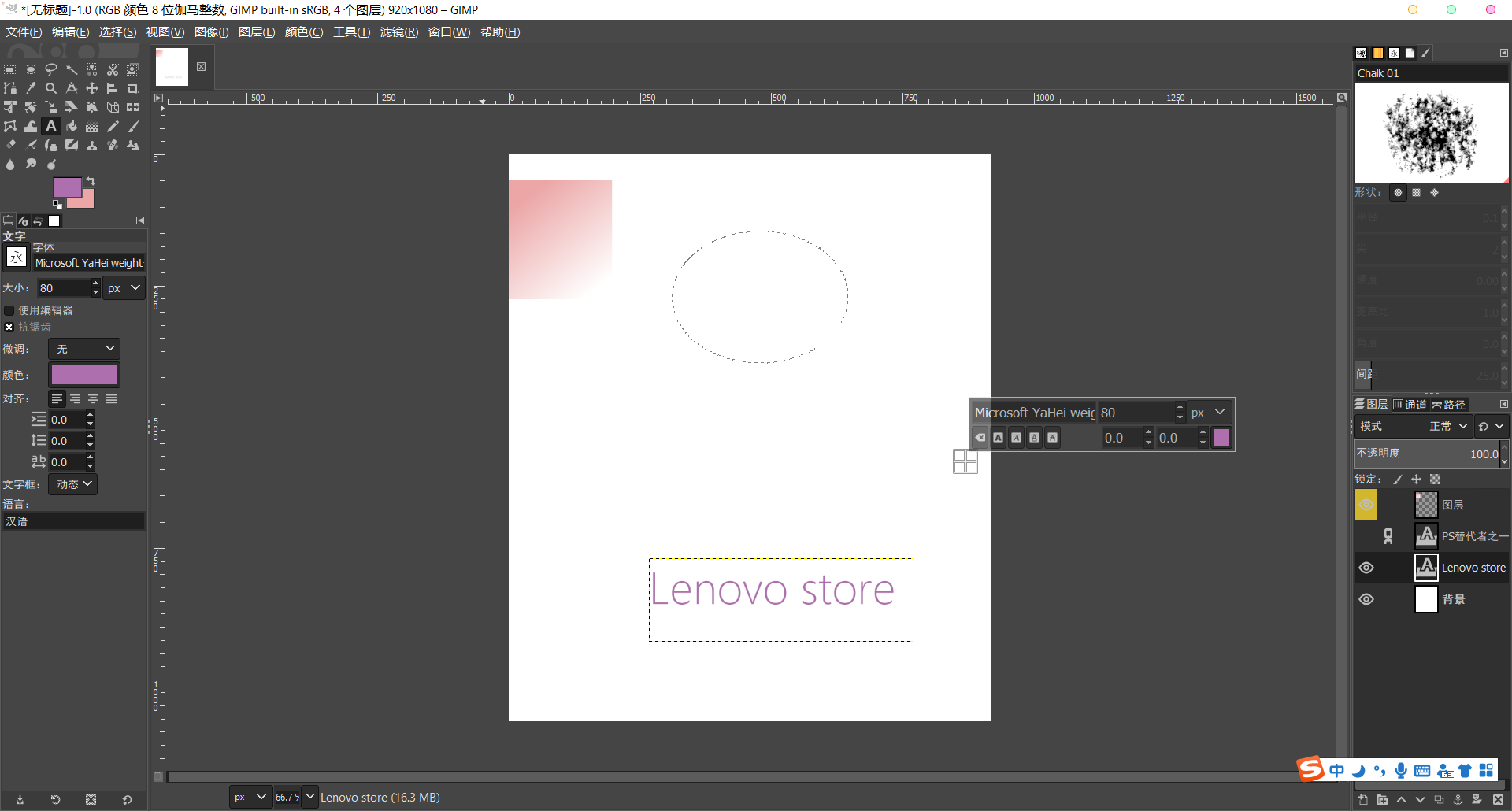Clear text style in on-canvas toolbar
The image size is (1512, 811).
[x=980, y=438]
